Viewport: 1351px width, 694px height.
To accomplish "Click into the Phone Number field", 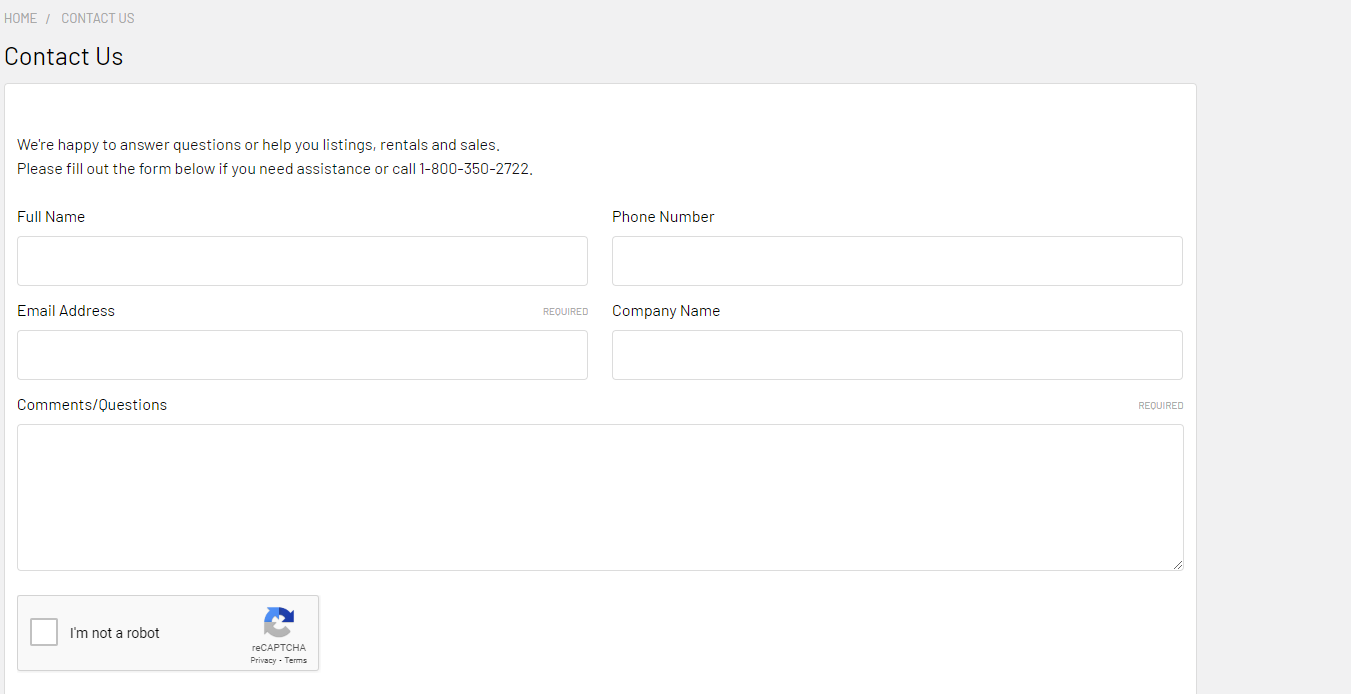I will (897, 261).
